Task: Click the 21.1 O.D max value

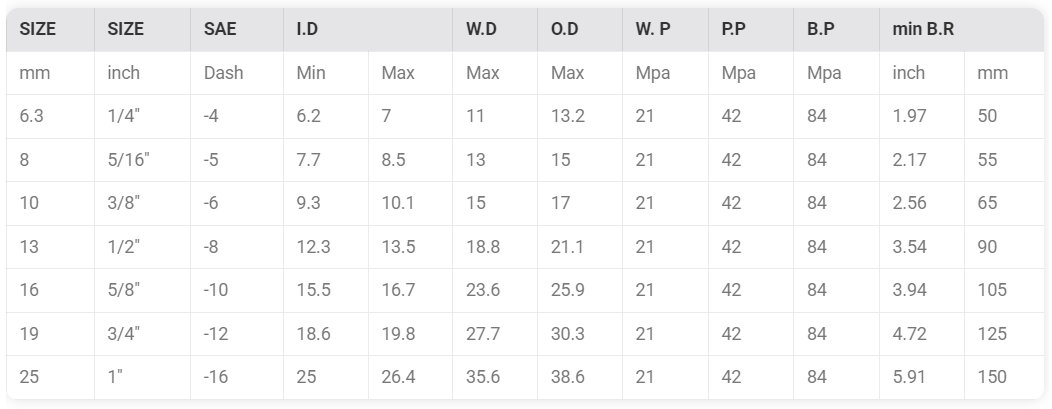Action: [580, 247]
